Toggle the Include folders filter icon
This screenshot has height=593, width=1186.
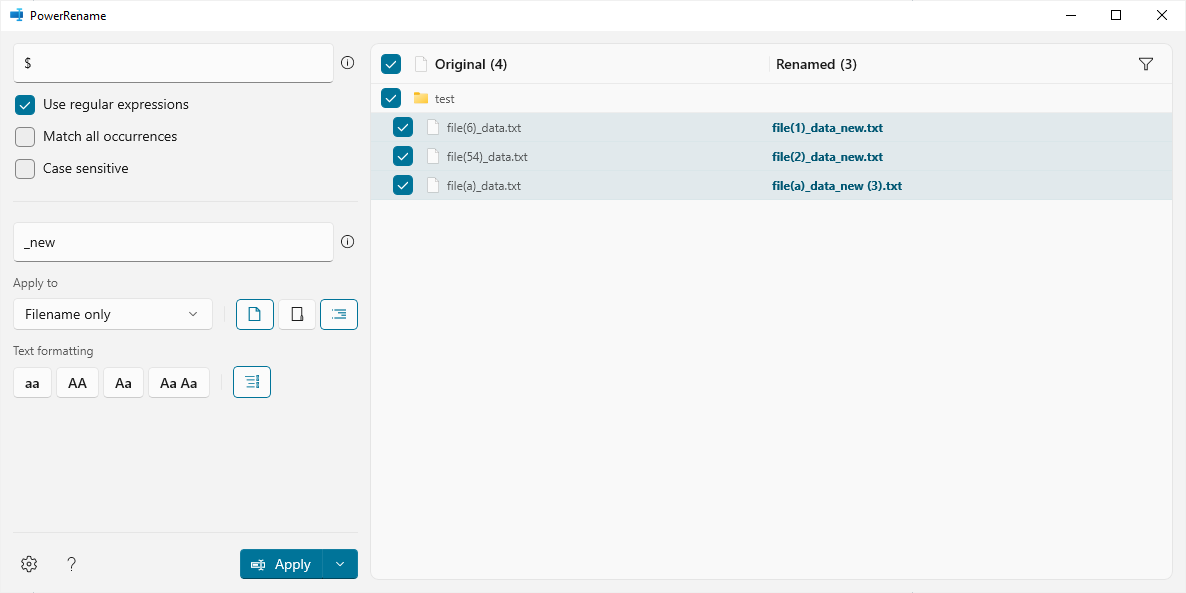click(296, 314)
